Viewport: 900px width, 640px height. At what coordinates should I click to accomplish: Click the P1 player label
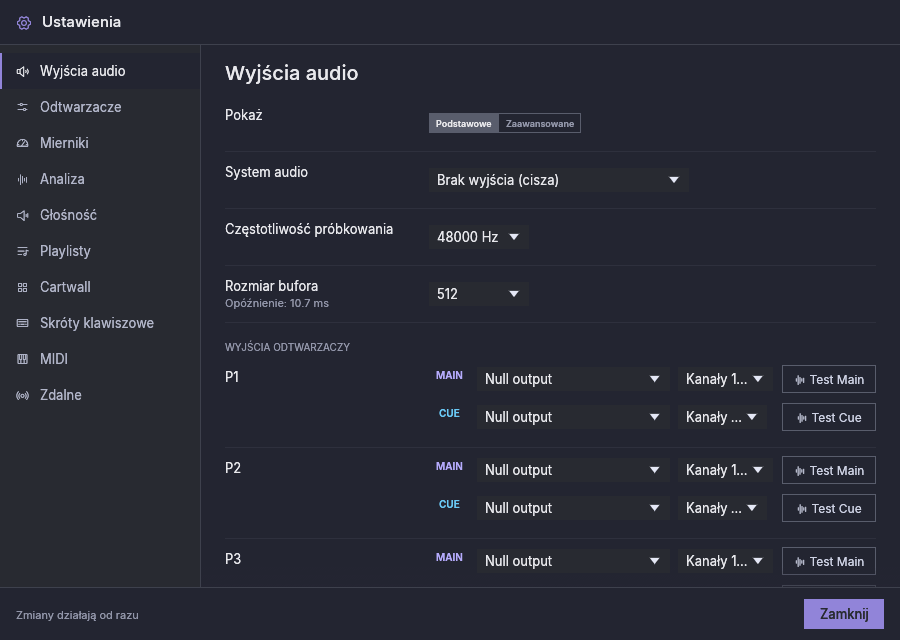[232, 377]
